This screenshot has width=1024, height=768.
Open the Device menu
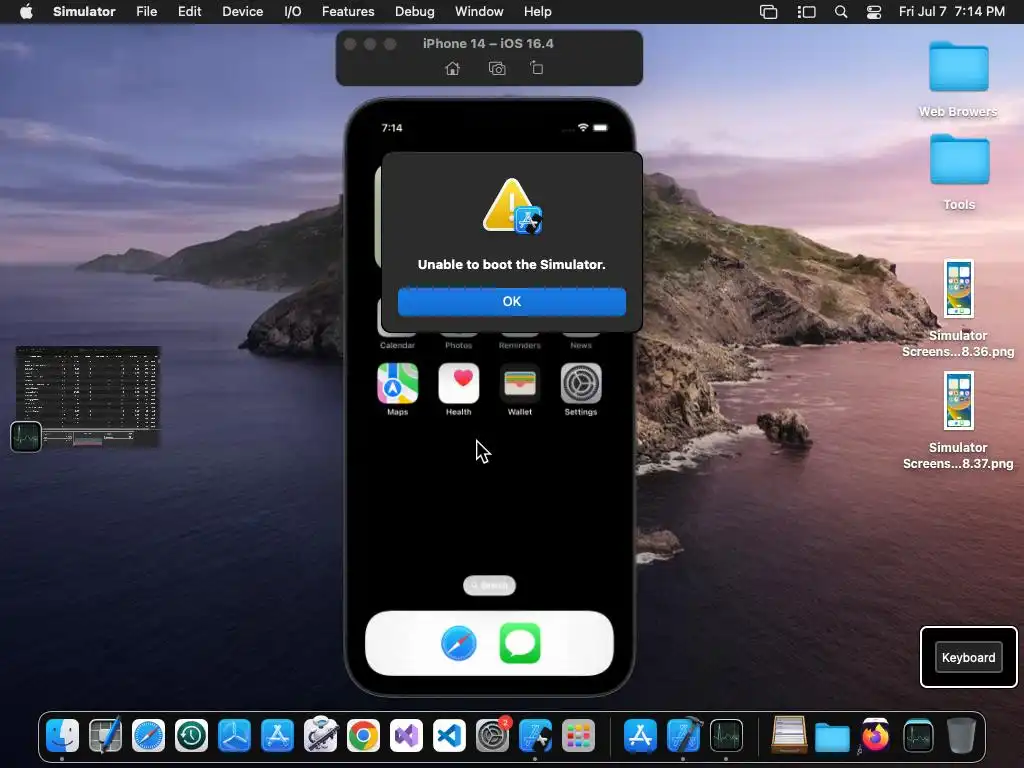click(242, 12)
